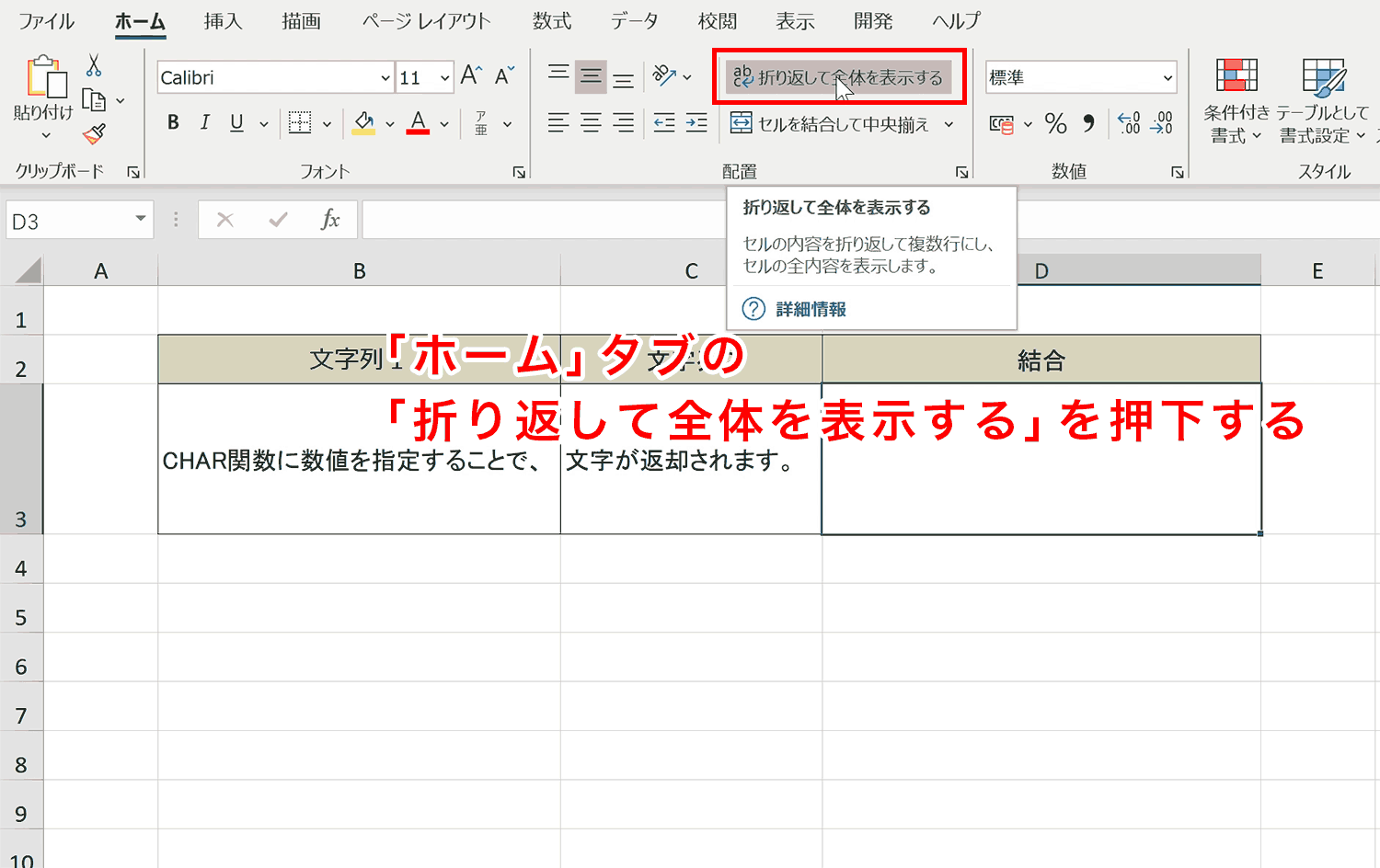Viewport: 1380px width, 868px height.
Task: Open the clipboard (クリップボード) dialog launcher
Action: [133, 172]
